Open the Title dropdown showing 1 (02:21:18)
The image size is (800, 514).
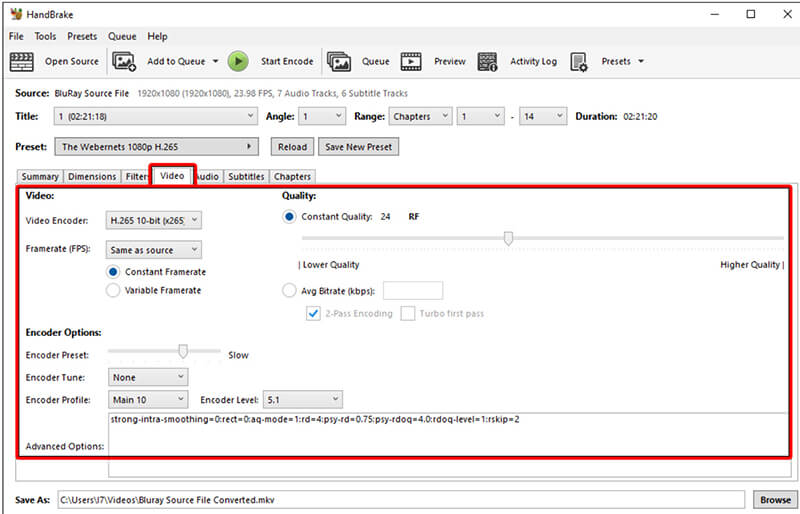[156, 116]
